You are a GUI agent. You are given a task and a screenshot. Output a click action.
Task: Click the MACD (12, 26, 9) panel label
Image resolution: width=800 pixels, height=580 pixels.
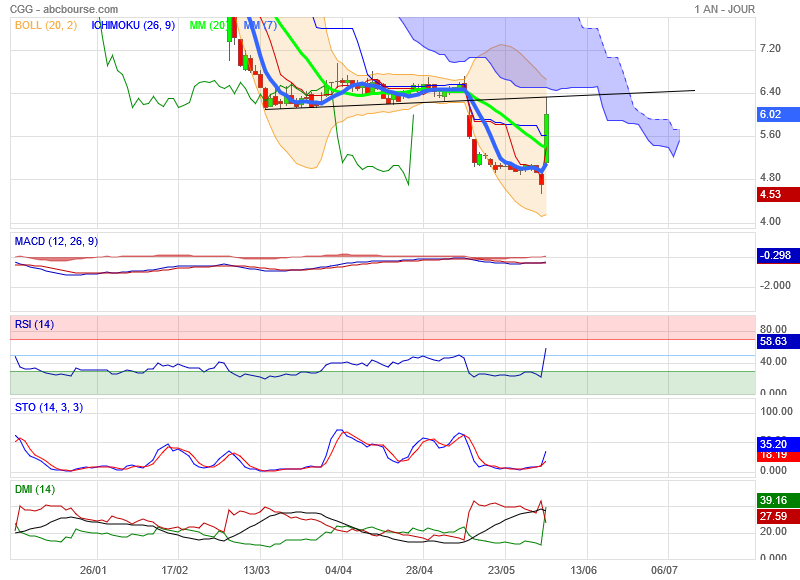click(x=56, y=241)
